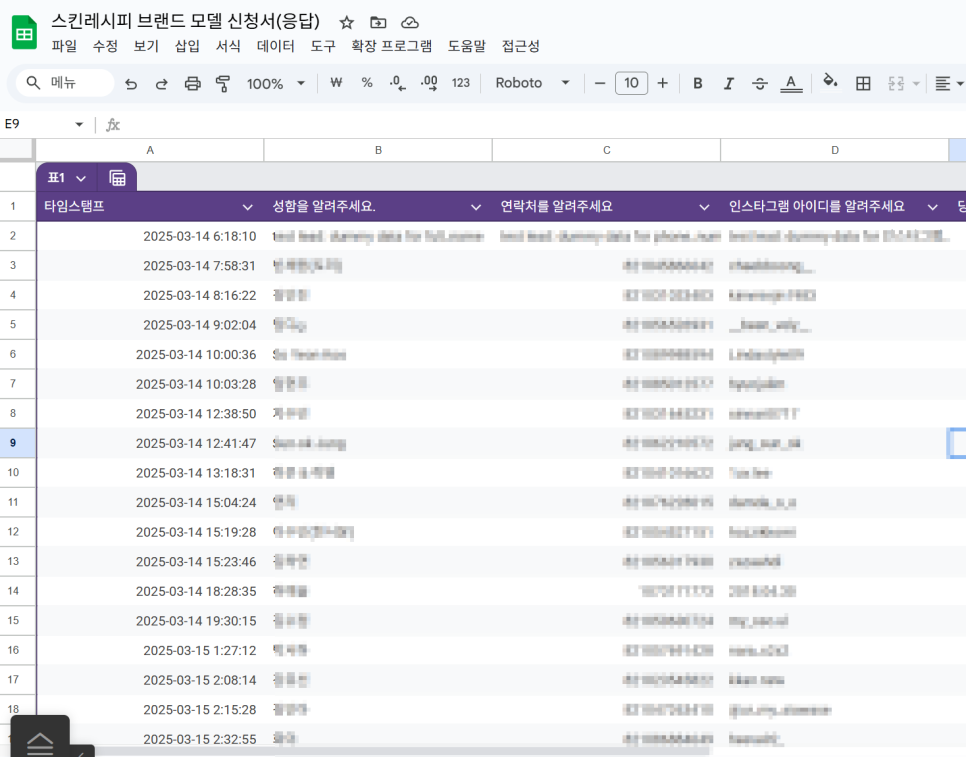Open the 도움말 menu
Screen dimensions: 966x757
466,46
